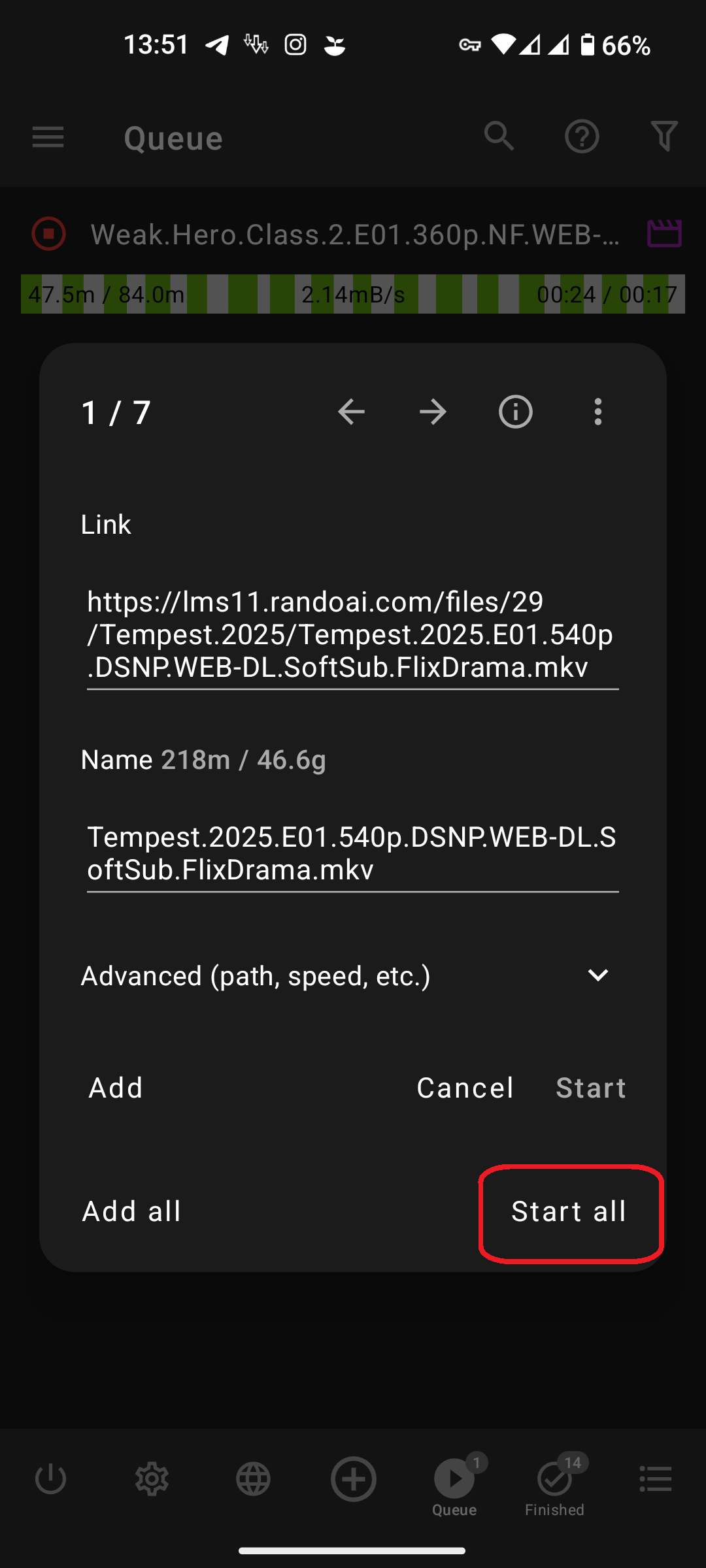The height and width of the screenshot is (1568, 706).
Task: Click the download progress bar
Action: [353, 294]
